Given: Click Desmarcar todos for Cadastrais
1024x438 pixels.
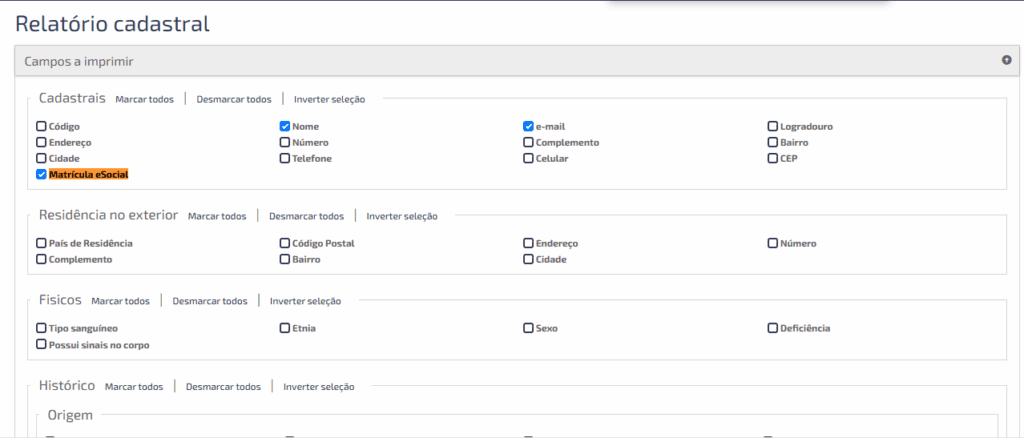Looking at the screenshot, I should click(x=234, y=99).
